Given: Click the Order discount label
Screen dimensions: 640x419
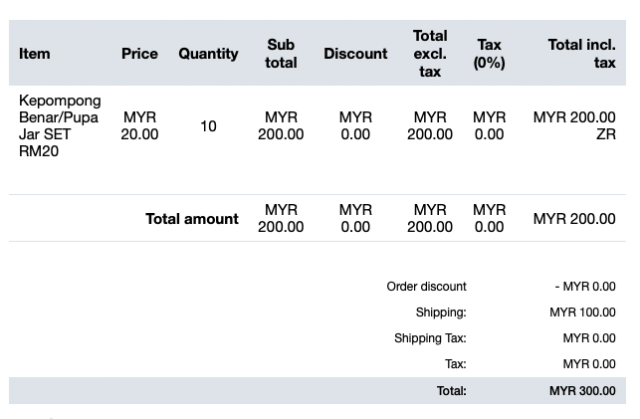Looking at the screenshot, I should tap(427, 287).
